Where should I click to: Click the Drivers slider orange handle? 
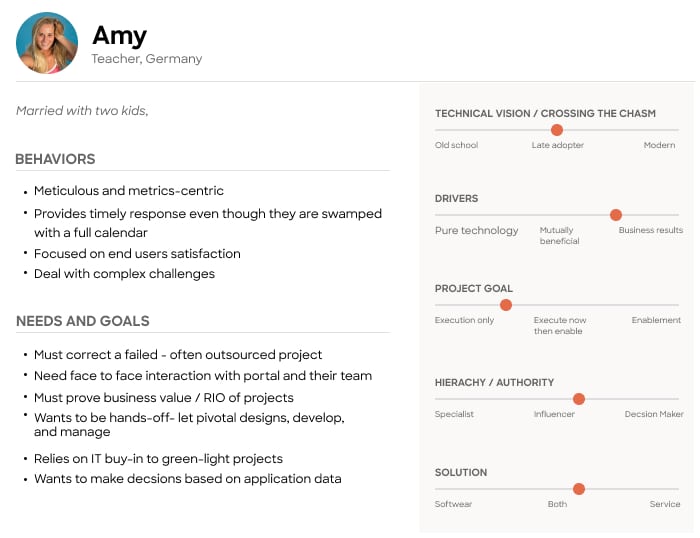pos(616,215)
